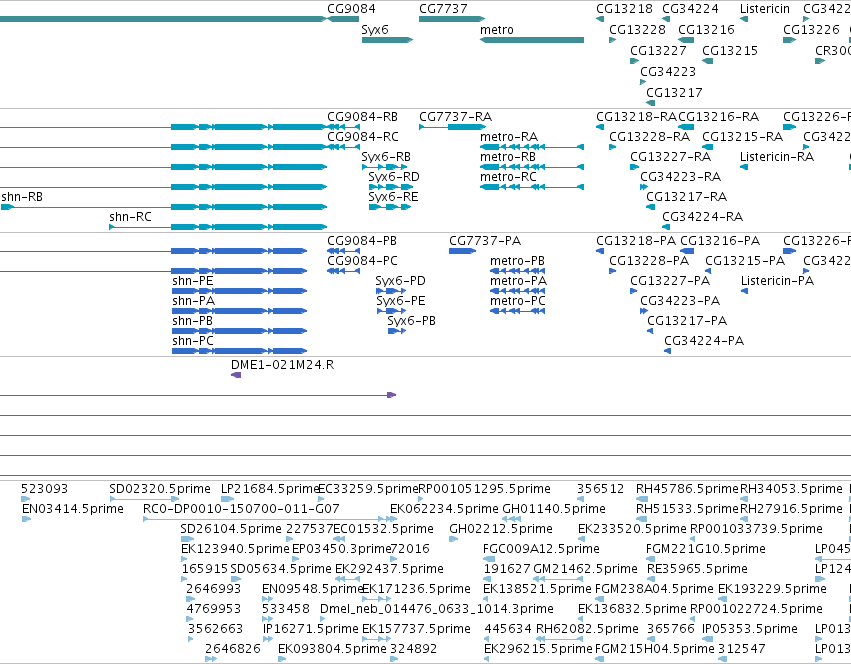Open the Dmel_neb_014476_0633_1014.3prime EST label
The image size is (851, 664).
[x=437, y=609]
